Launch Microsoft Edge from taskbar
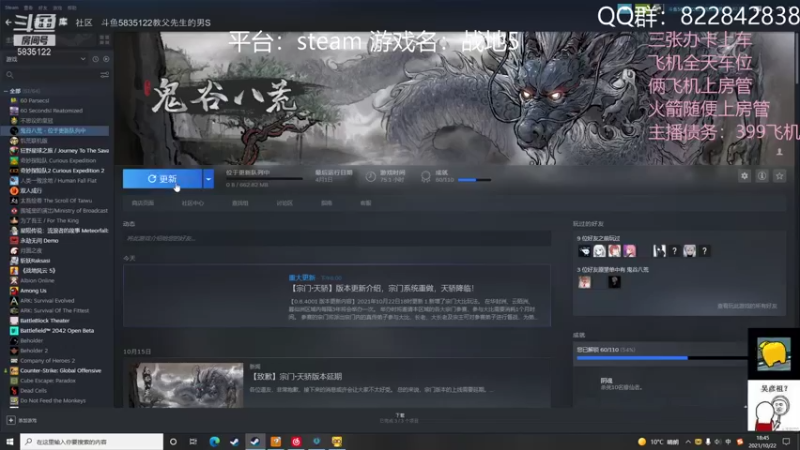 [214, 441]
